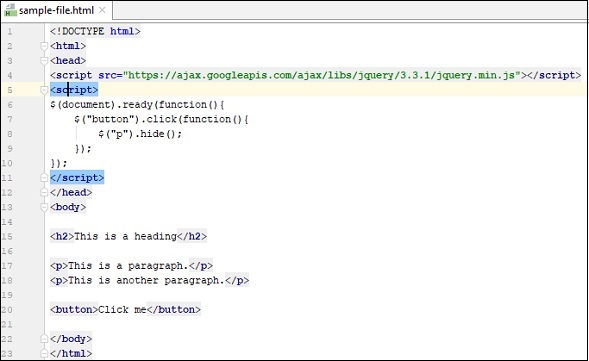Click the opening <html> tag

(68, 46)
